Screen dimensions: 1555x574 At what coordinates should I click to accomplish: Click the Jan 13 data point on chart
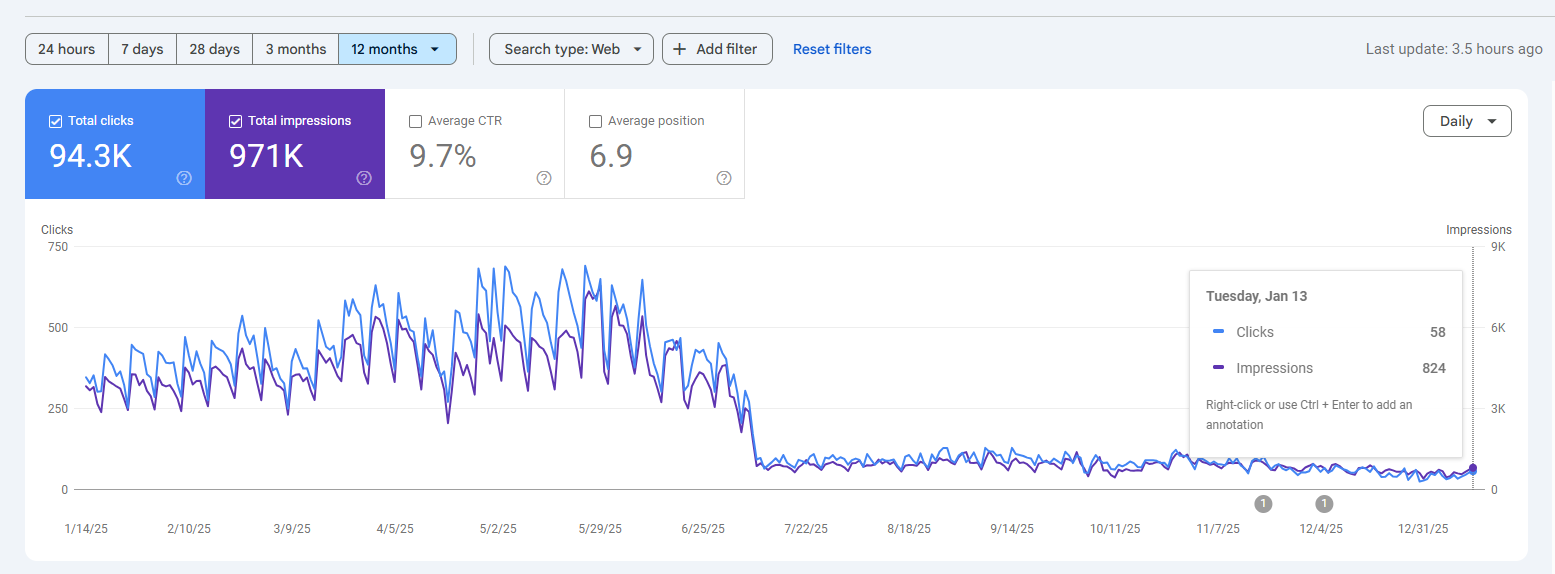click(x=1472, y=469)
